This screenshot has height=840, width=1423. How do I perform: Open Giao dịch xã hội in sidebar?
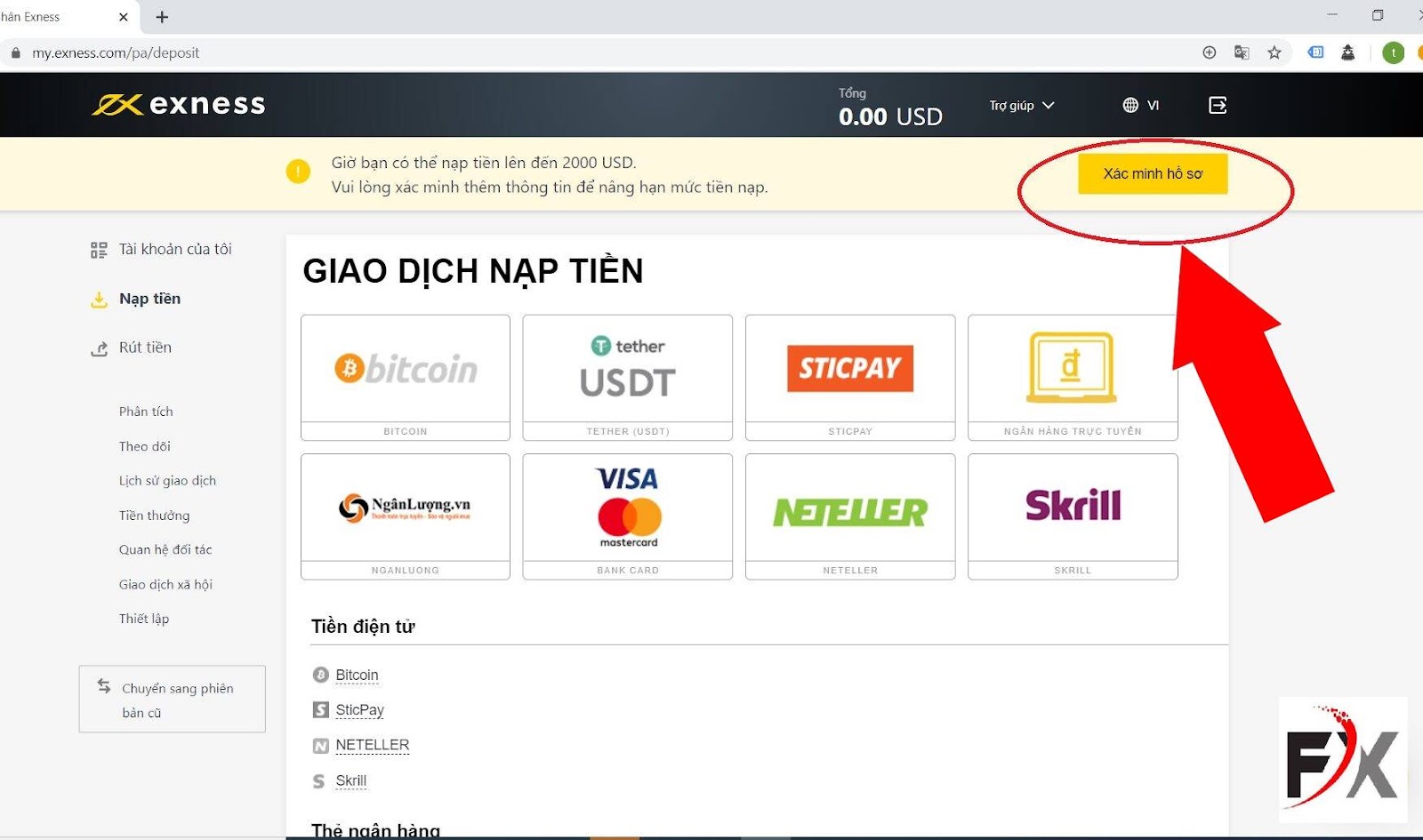(165, 584)
